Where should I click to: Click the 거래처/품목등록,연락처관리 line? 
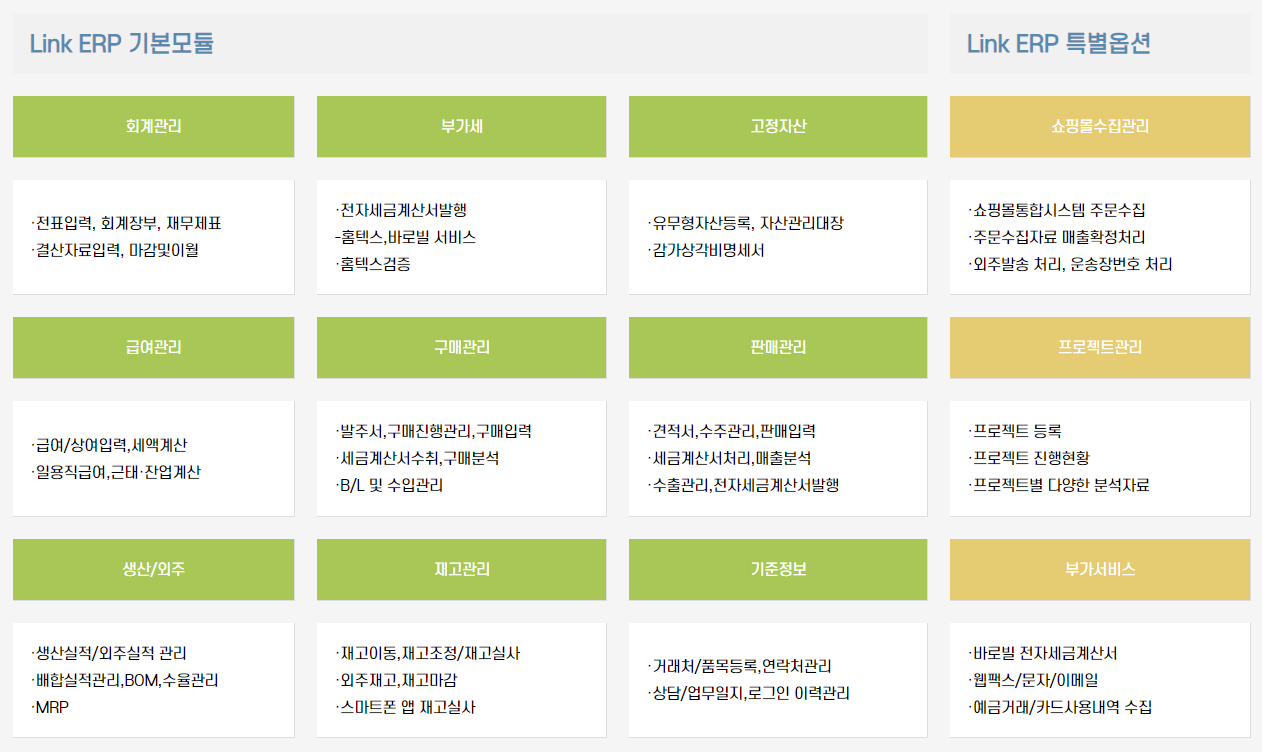tap(739, 666)
